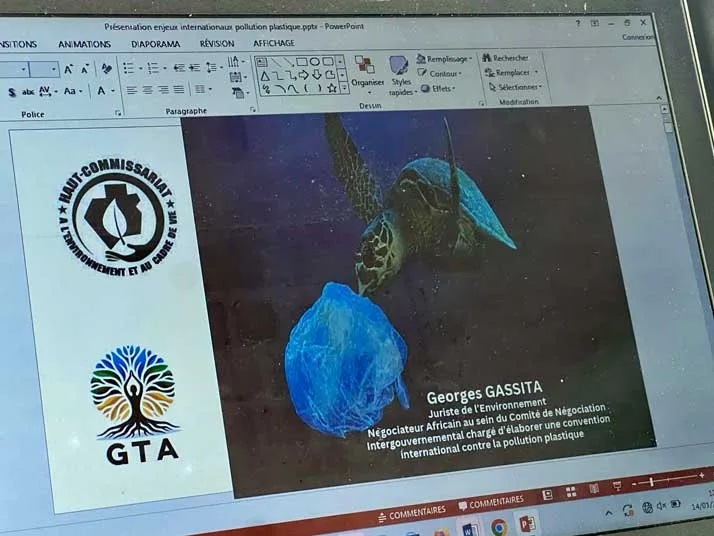The width and height of the screenshot is (714, 536).
Task: Select triangle shape in gallery
Action: tap(265, 76)
